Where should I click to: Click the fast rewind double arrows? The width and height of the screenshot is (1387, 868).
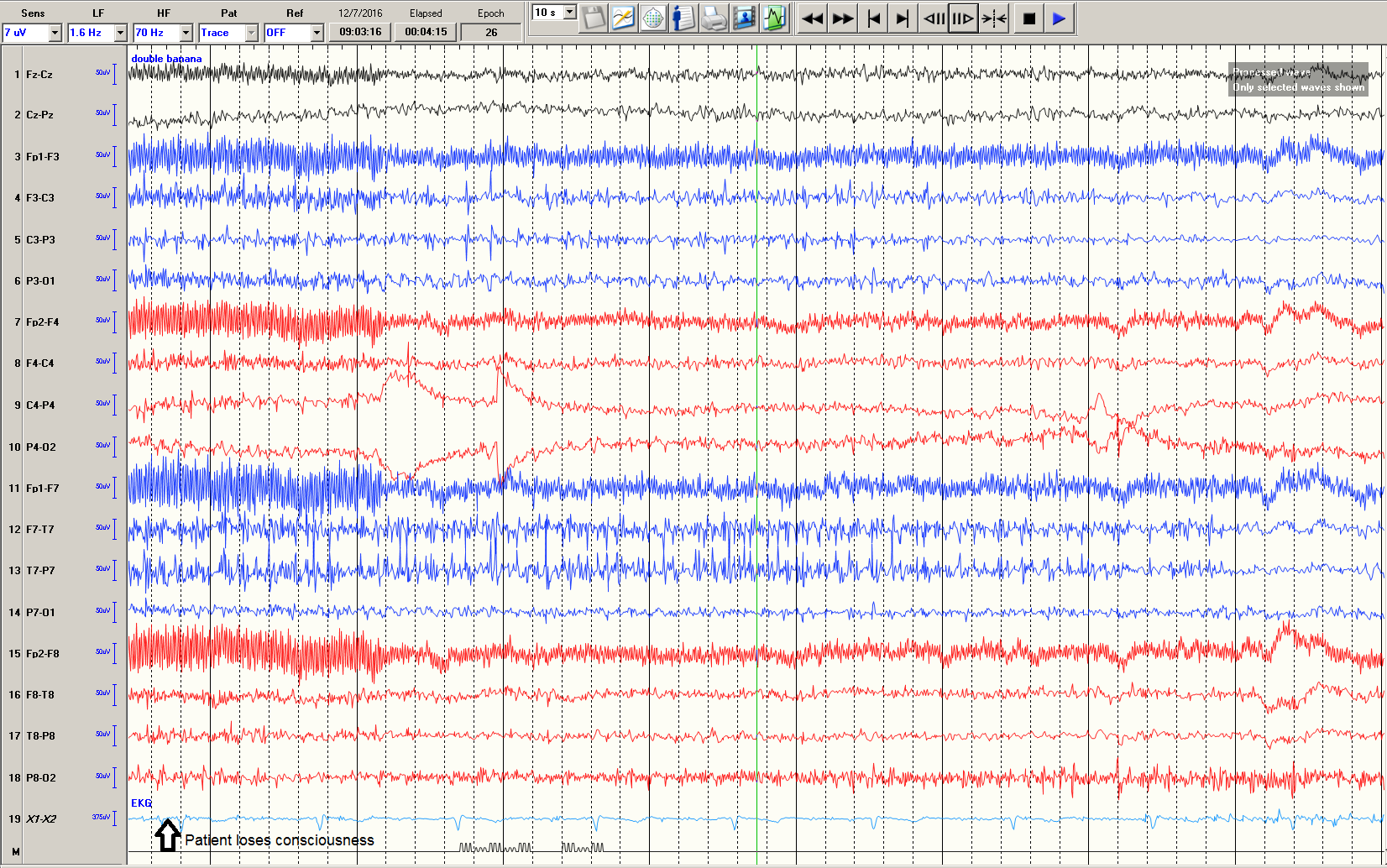(x=812, y=18)
